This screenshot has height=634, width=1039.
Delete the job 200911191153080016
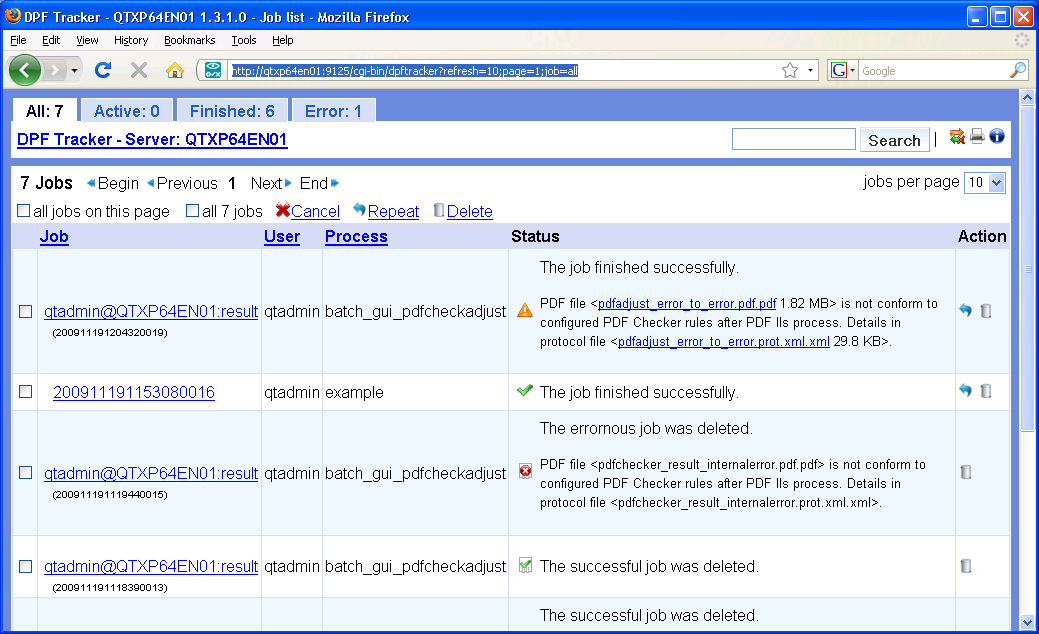click(x=986, y=391)
